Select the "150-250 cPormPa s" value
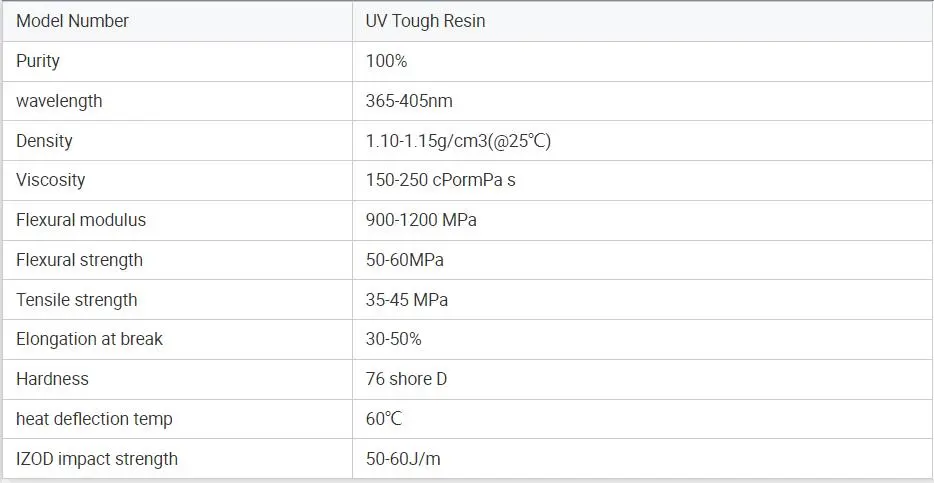 point(441,180)
